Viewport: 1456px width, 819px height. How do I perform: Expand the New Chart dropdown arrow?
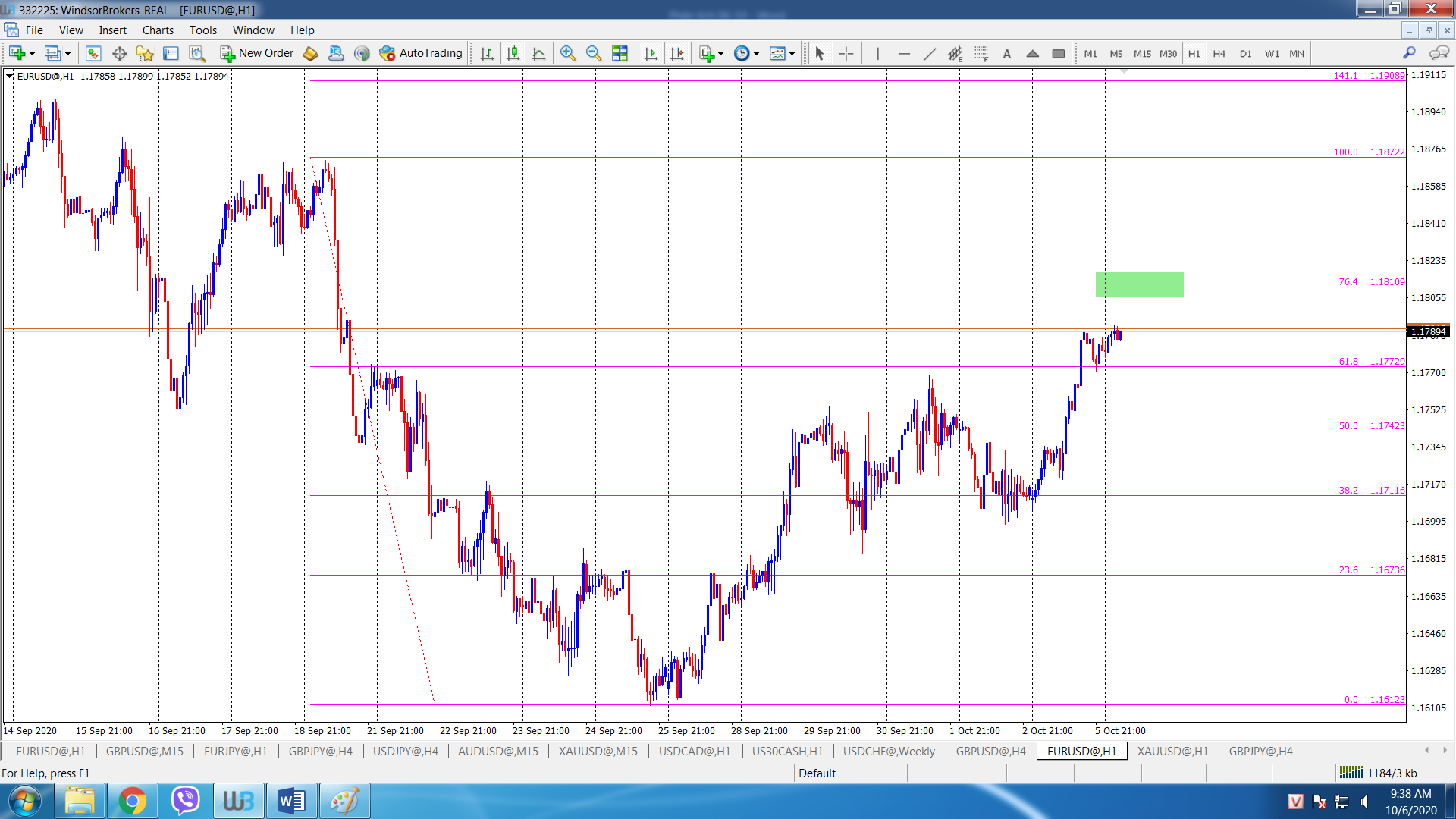click(x=32, y=54)
